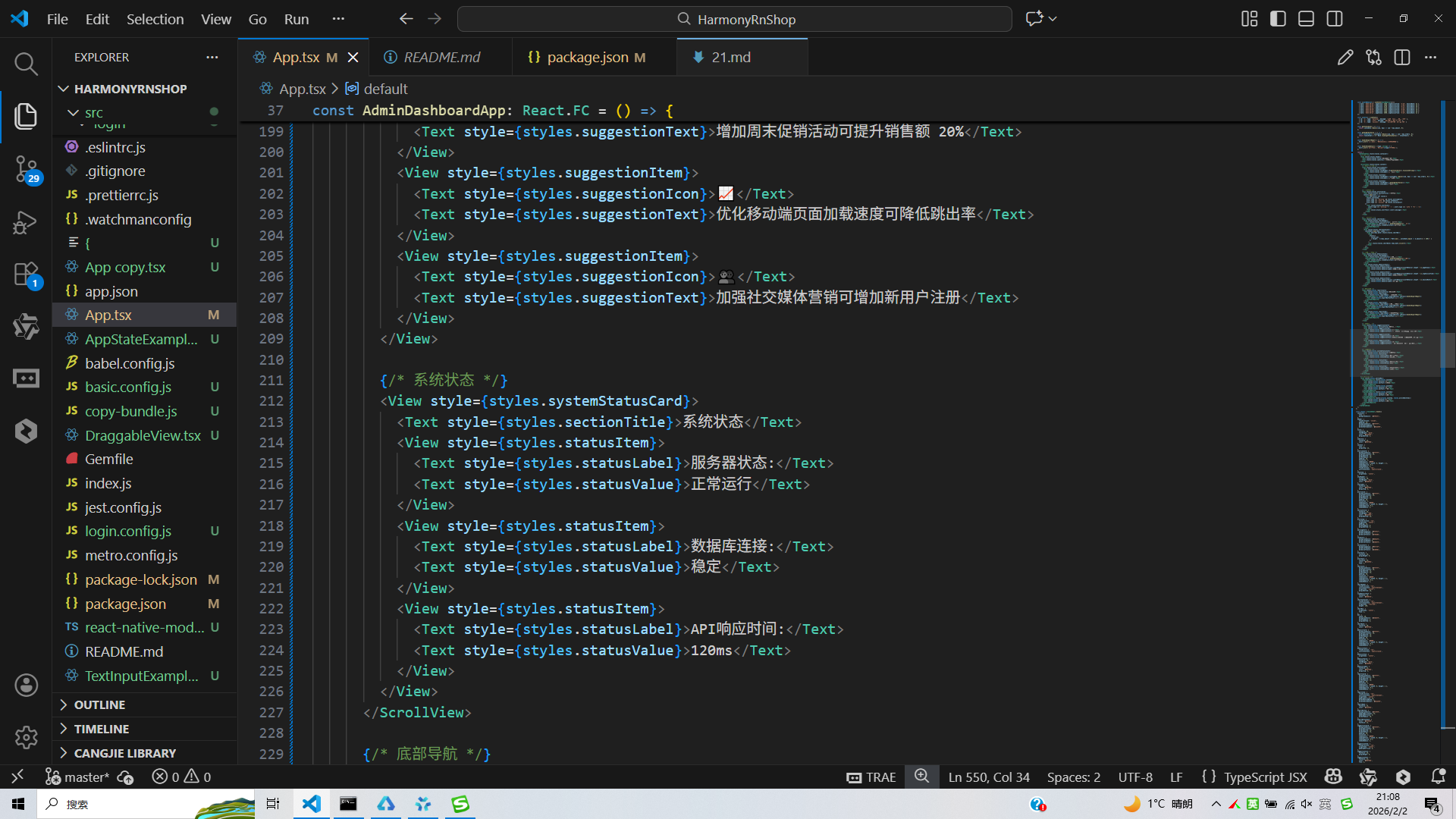Click TypeScript JSX language mode
Image resolution: width=1456 pixels, height=819 pixels.
click(x=1265, y=777)
